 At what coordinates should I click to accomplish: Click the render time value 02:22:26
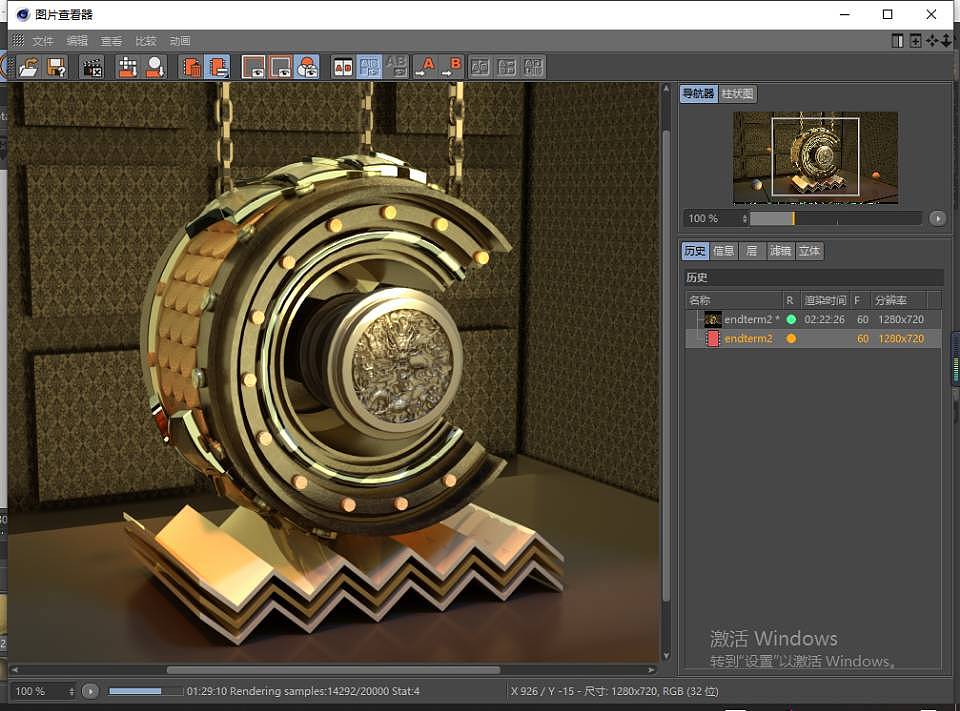(x=824, y=320)
